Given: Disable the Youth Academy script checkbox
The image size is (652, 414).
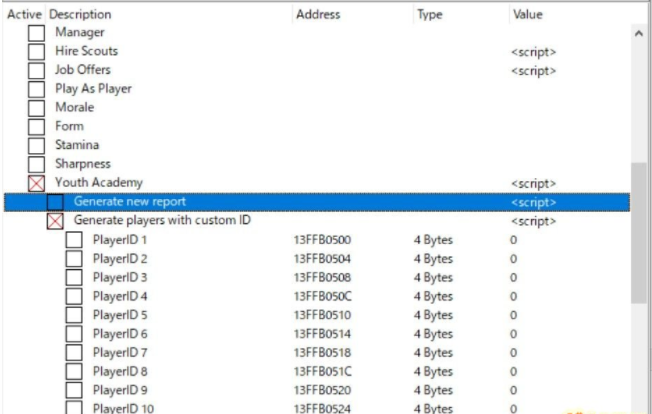Looking at the screenshot, I should coord(36,183).
